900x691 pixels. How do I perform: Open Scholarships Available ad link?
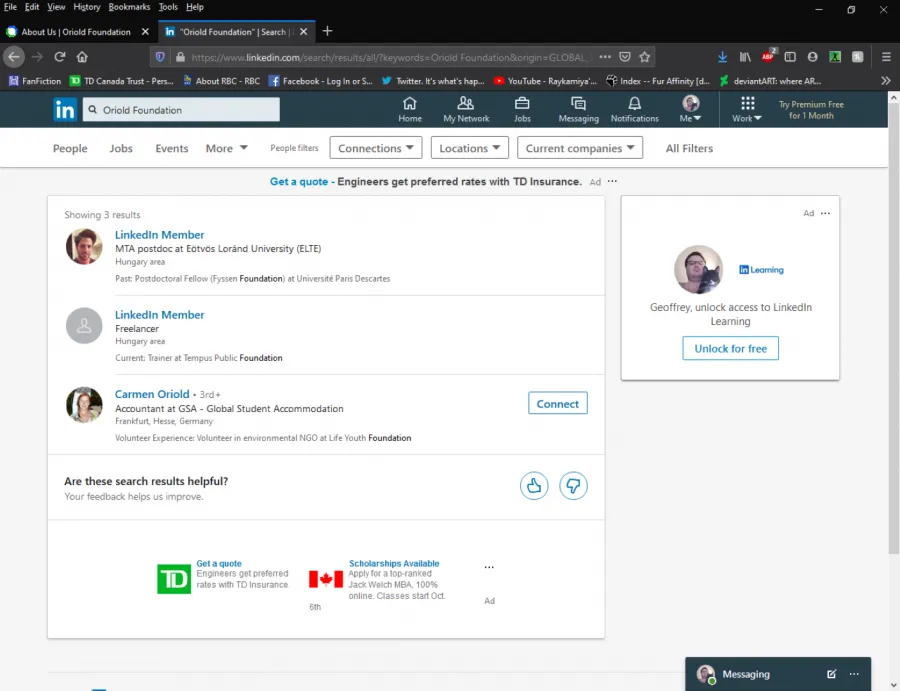click(x=394, y=564)
